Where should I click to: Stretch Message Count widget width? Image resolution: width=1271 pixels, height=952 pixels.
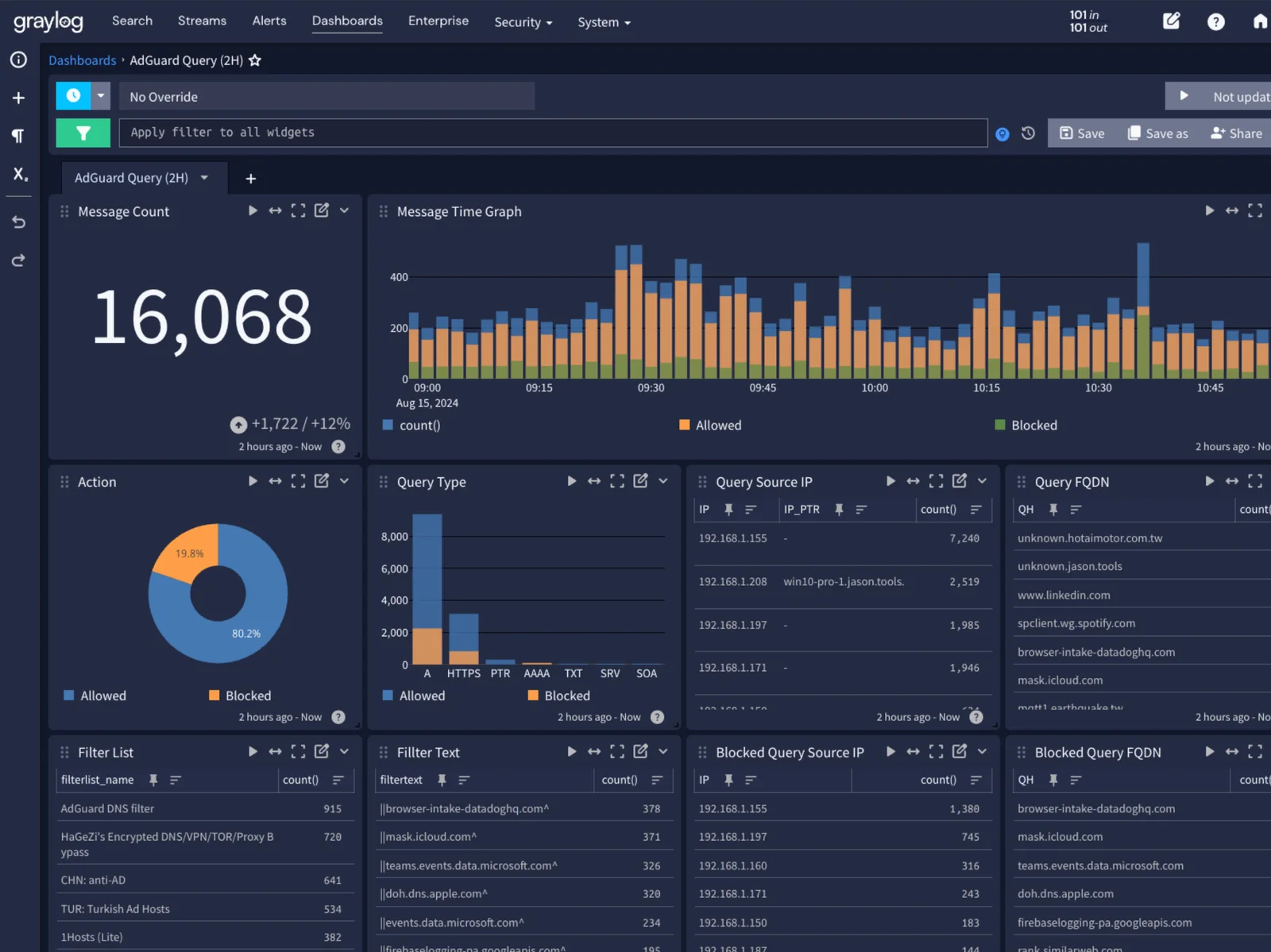tap(275, 210)
